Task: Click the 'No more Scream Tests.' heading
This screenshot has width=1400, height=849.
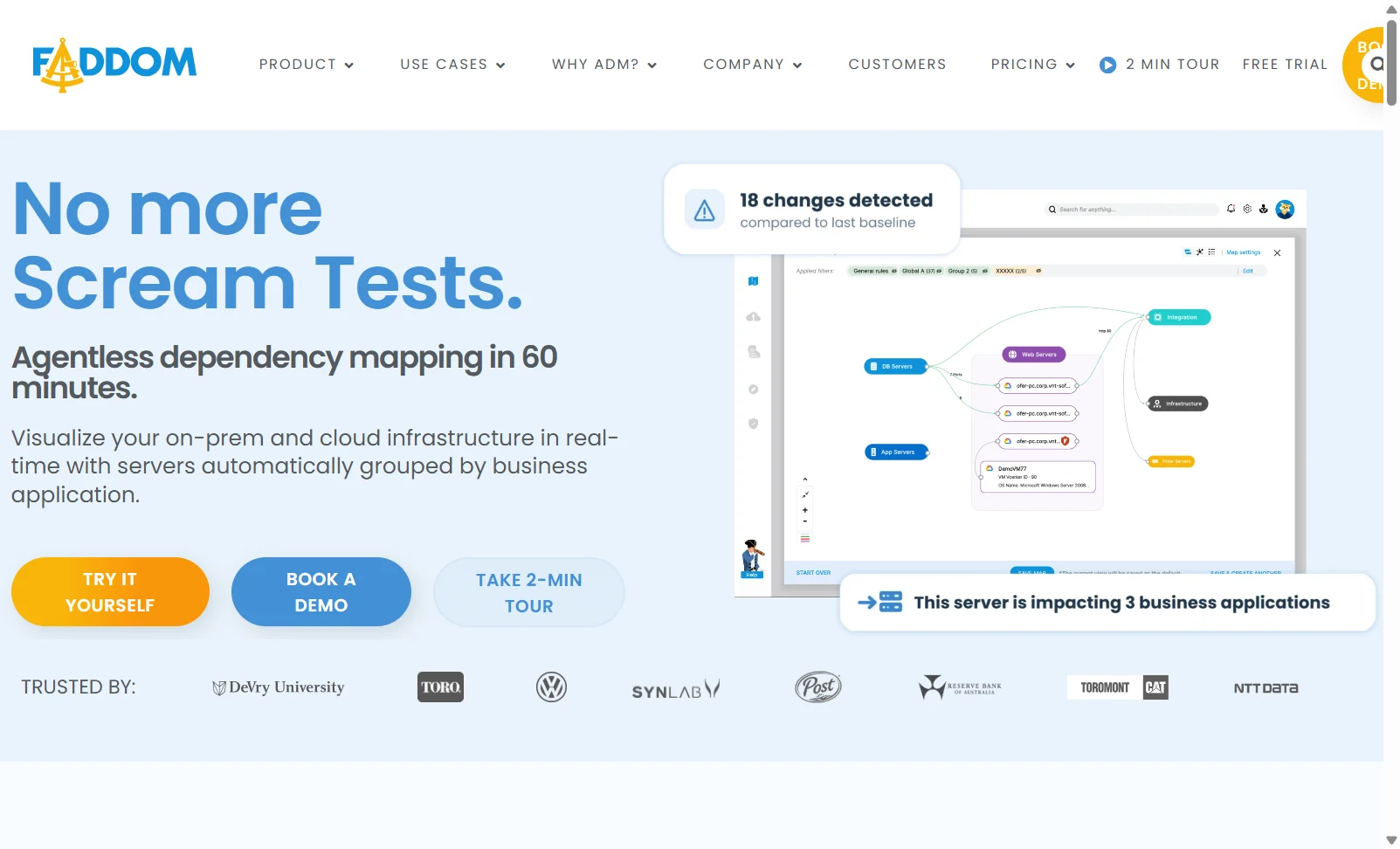Action: coord(267,245)
